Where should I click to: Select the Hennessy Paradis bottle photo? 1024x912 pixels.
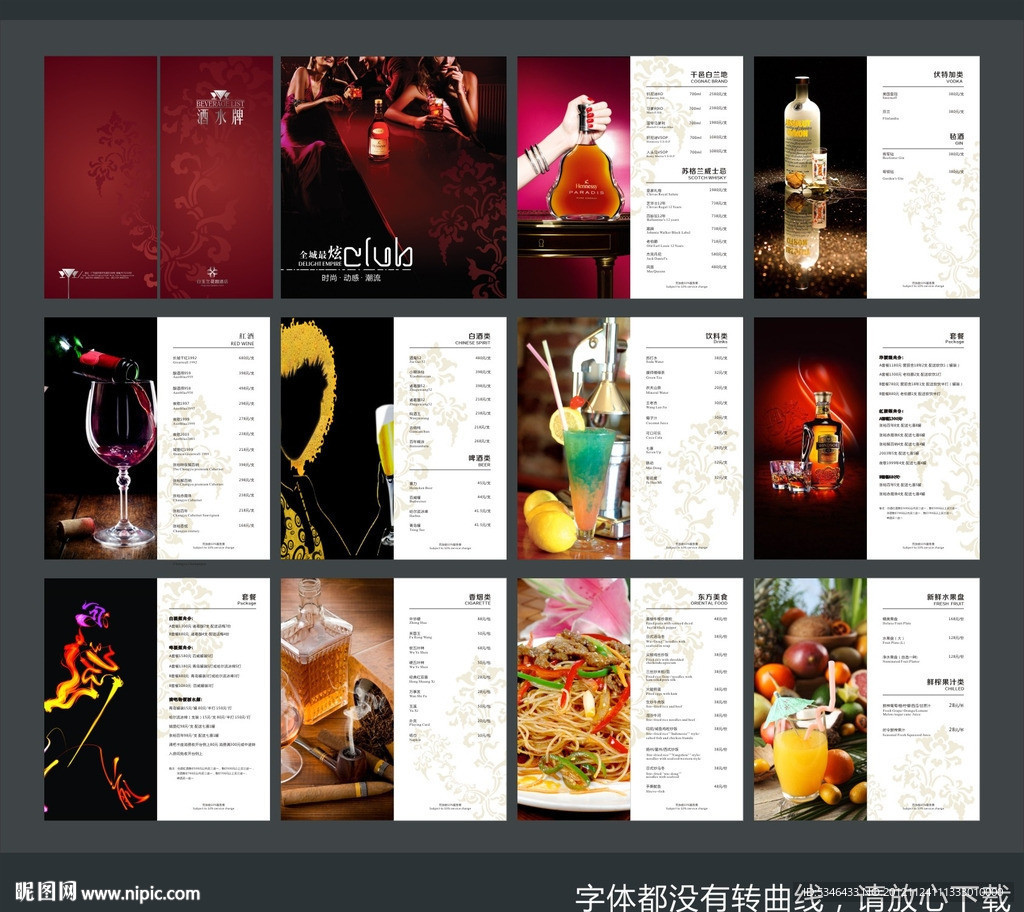pos(574,177)
